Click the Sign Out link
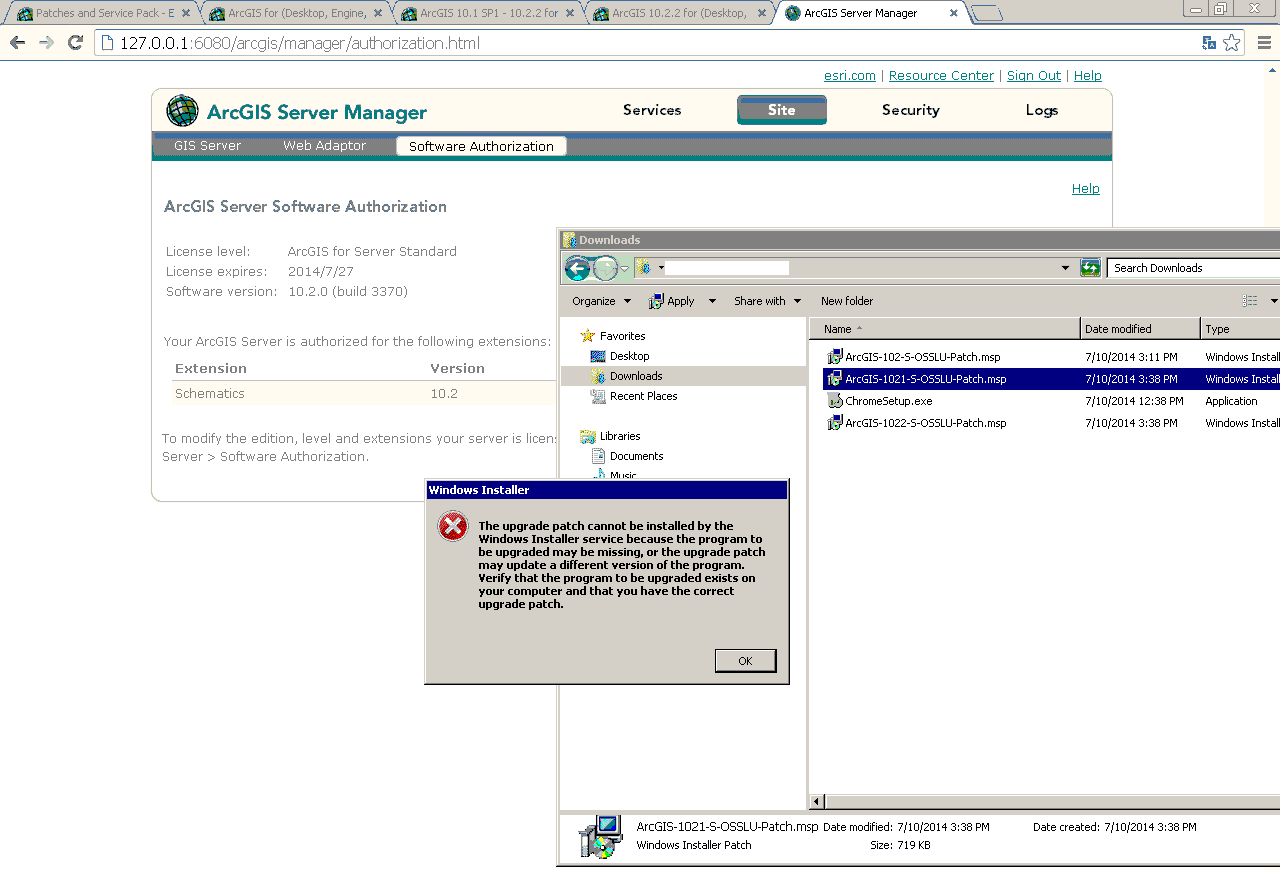The height and width of the screenshot is (870, 1280). (x=1034, y=76)
